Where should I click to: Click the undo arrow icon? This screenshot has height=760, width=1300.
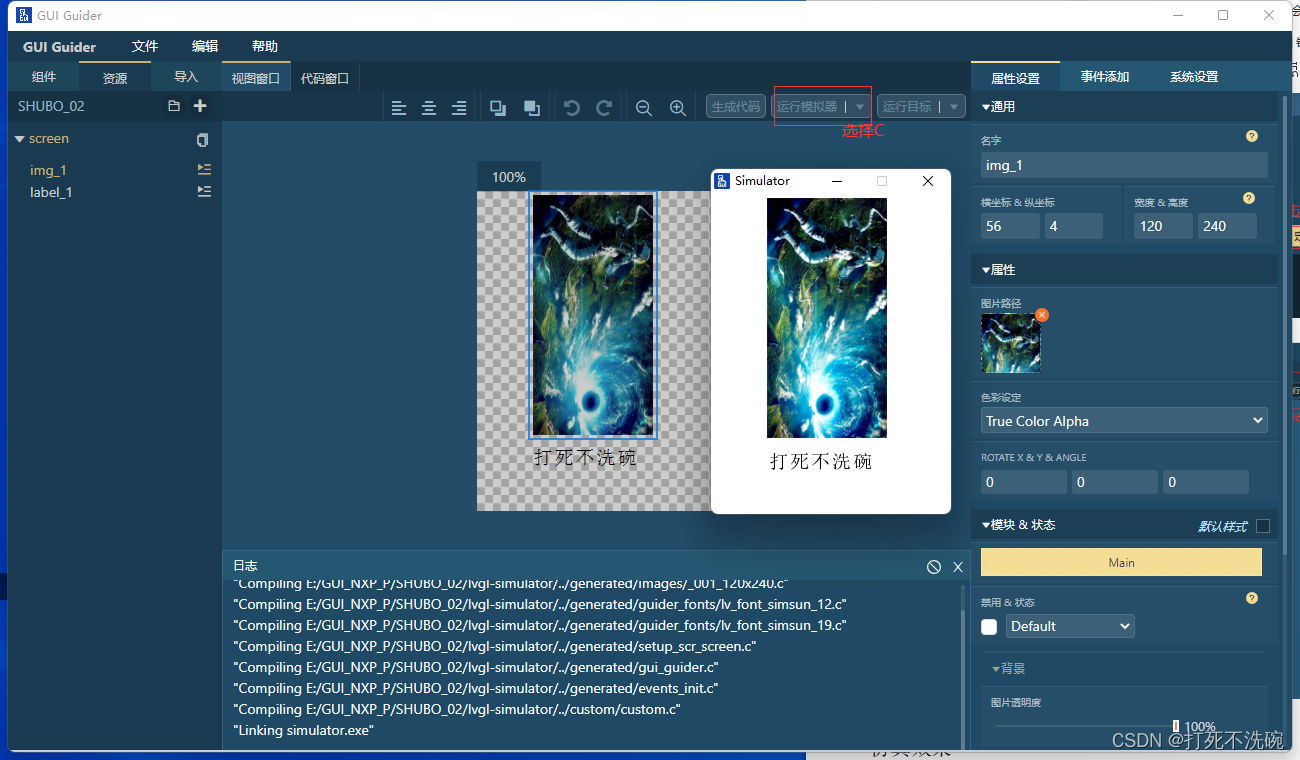pos(572,108)
